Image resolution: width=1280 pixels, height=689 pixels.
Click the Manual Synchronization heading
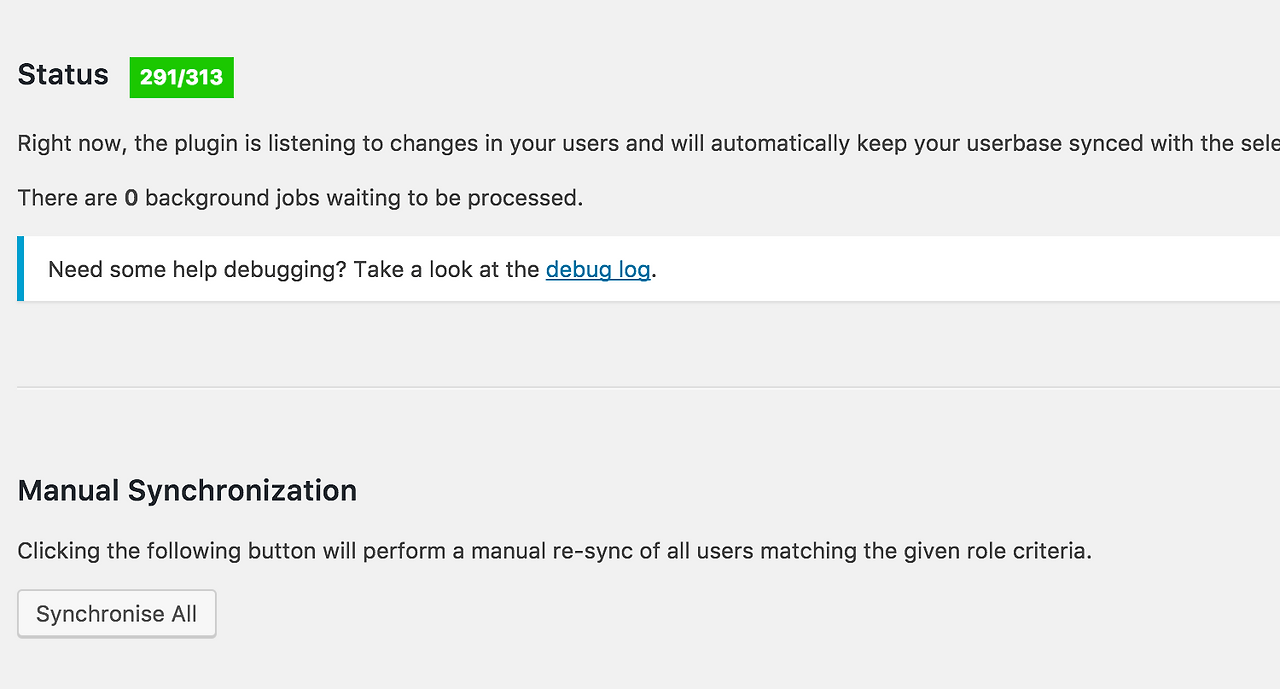point(187,491)
